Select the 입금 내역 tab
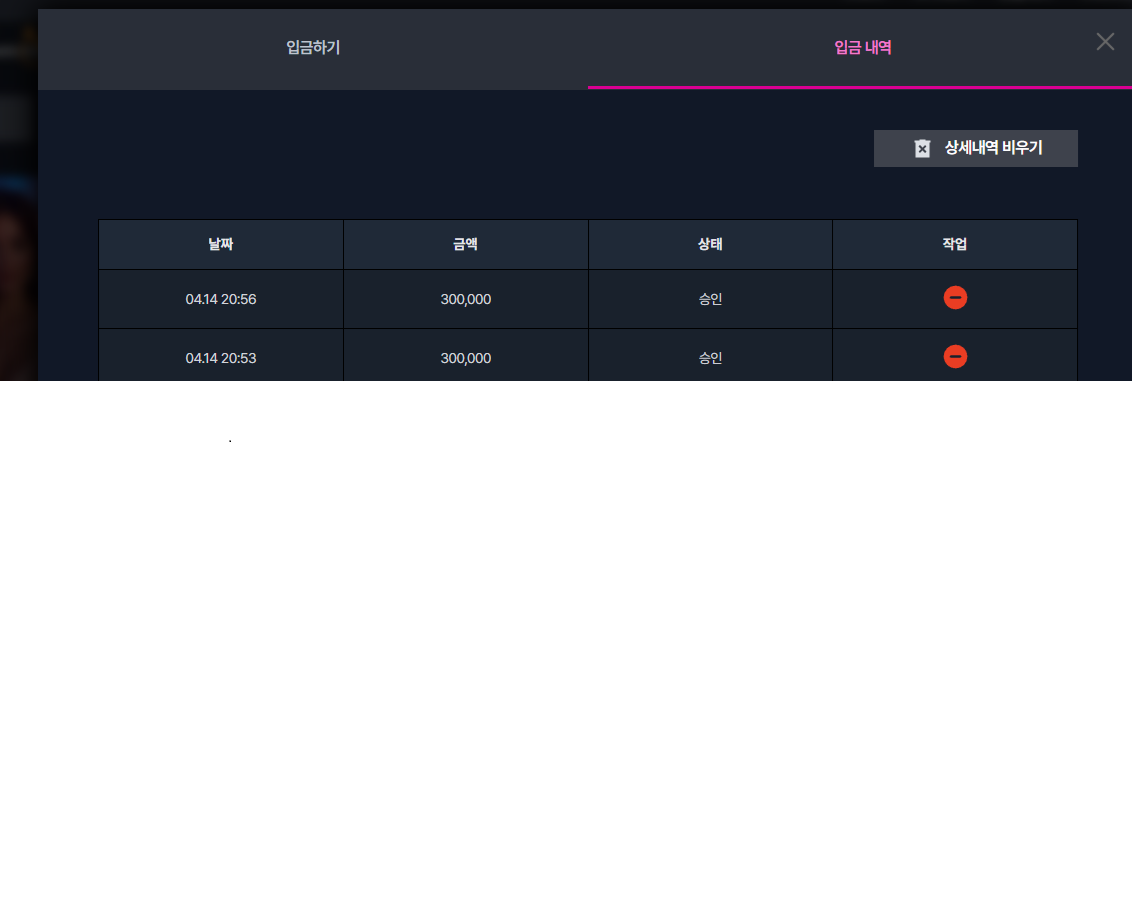 pyautogui.click(x=863, y=48)
